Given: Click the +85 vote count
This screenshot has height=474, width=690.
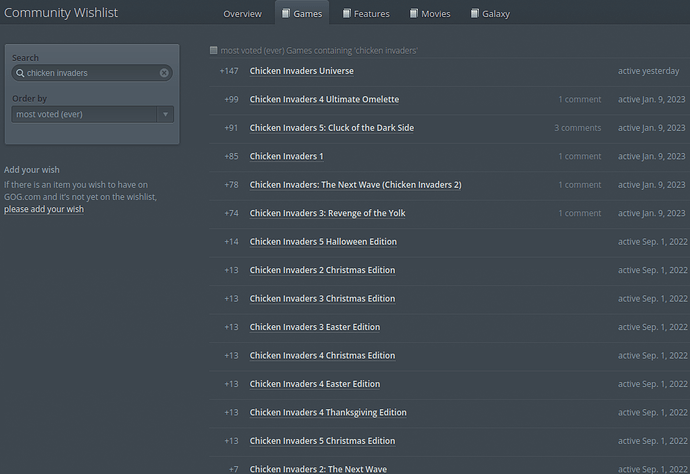Looking at the screenshot, I should coord(231,156).
